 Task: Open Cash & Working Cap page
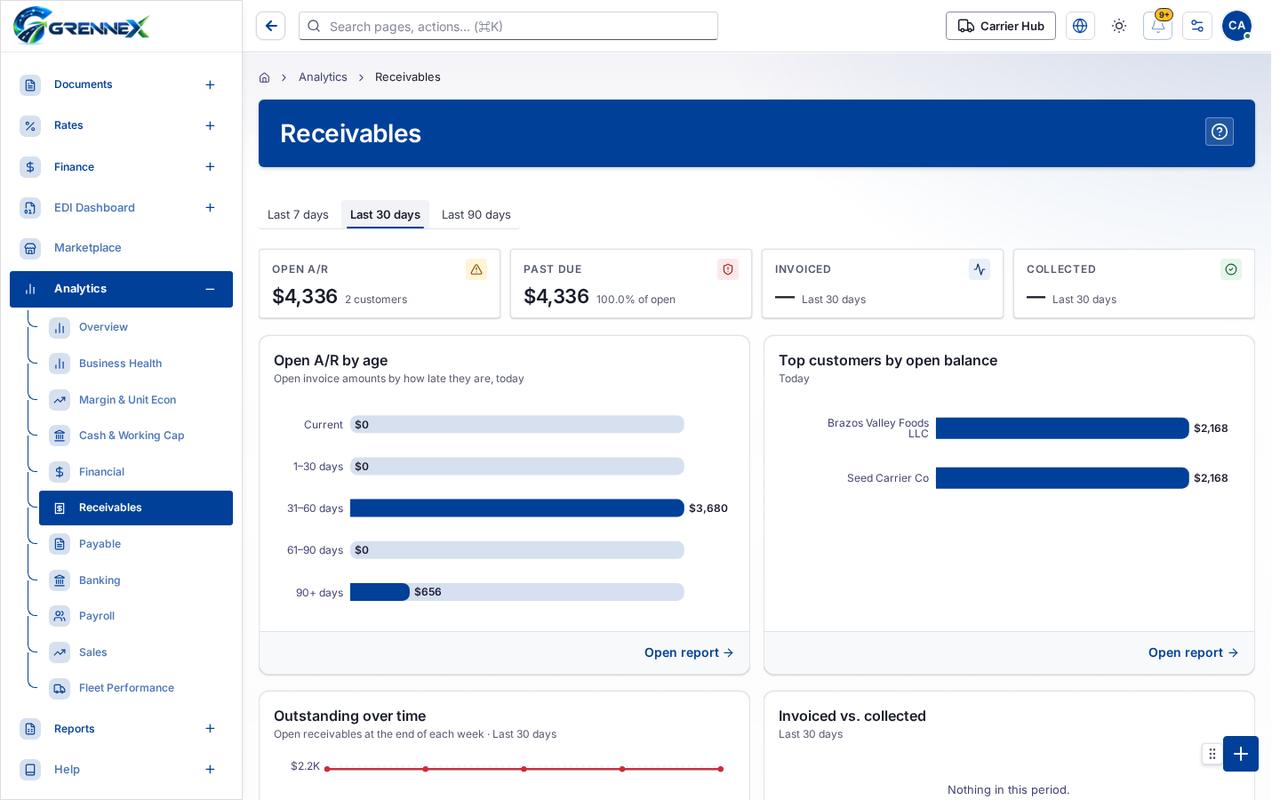tap(136, 436)
